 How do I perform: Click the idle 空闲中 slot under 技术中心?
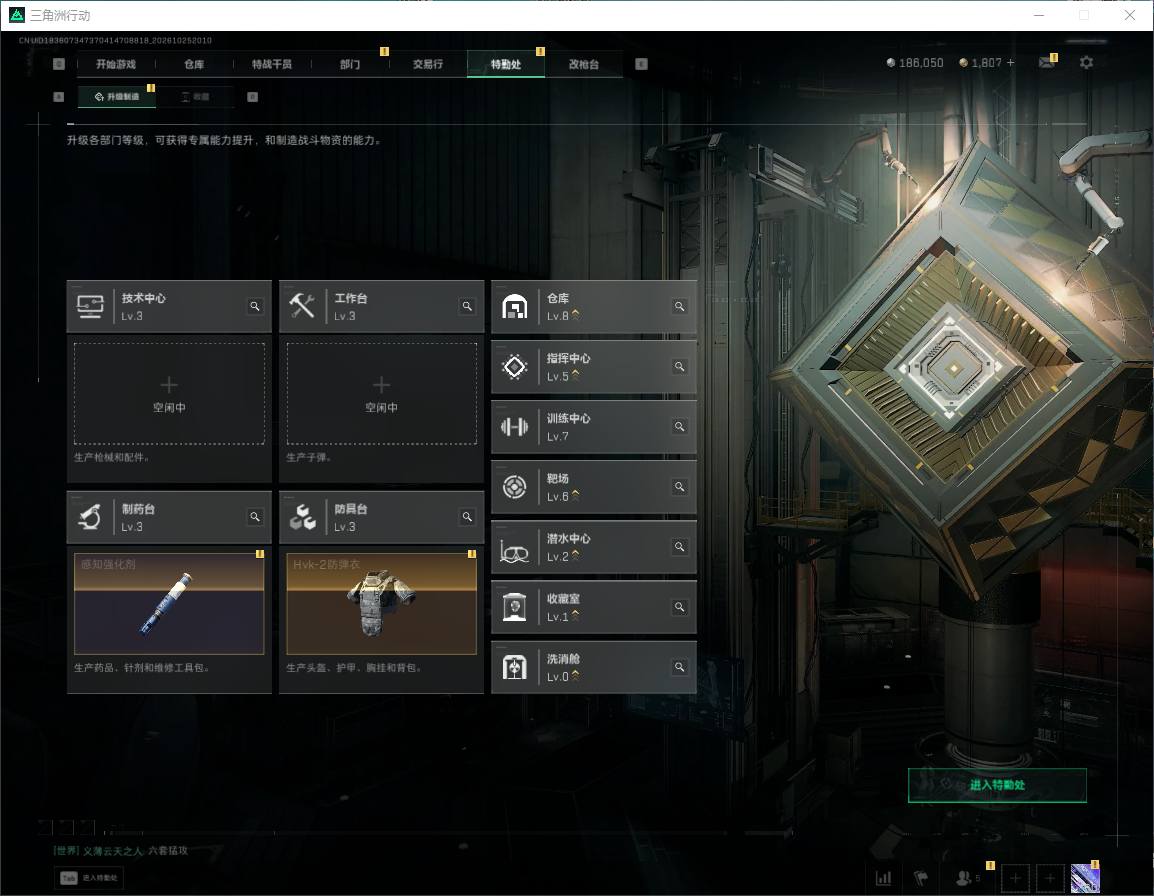coord(169,393)
